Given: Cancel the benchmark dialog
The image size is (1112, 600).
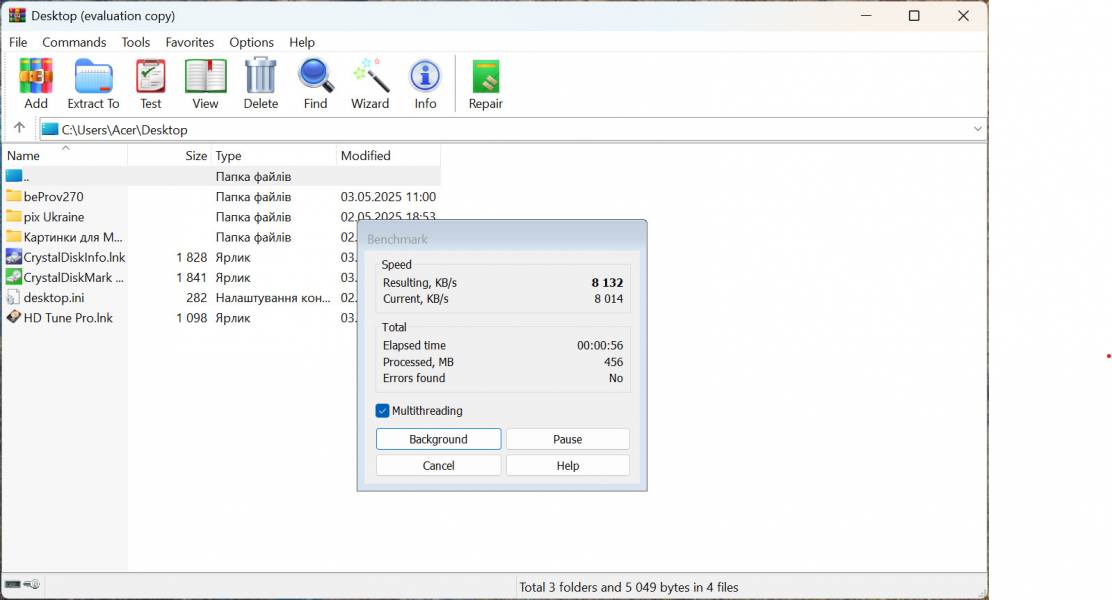Looking at the screenshot, I should click(438, 465).
